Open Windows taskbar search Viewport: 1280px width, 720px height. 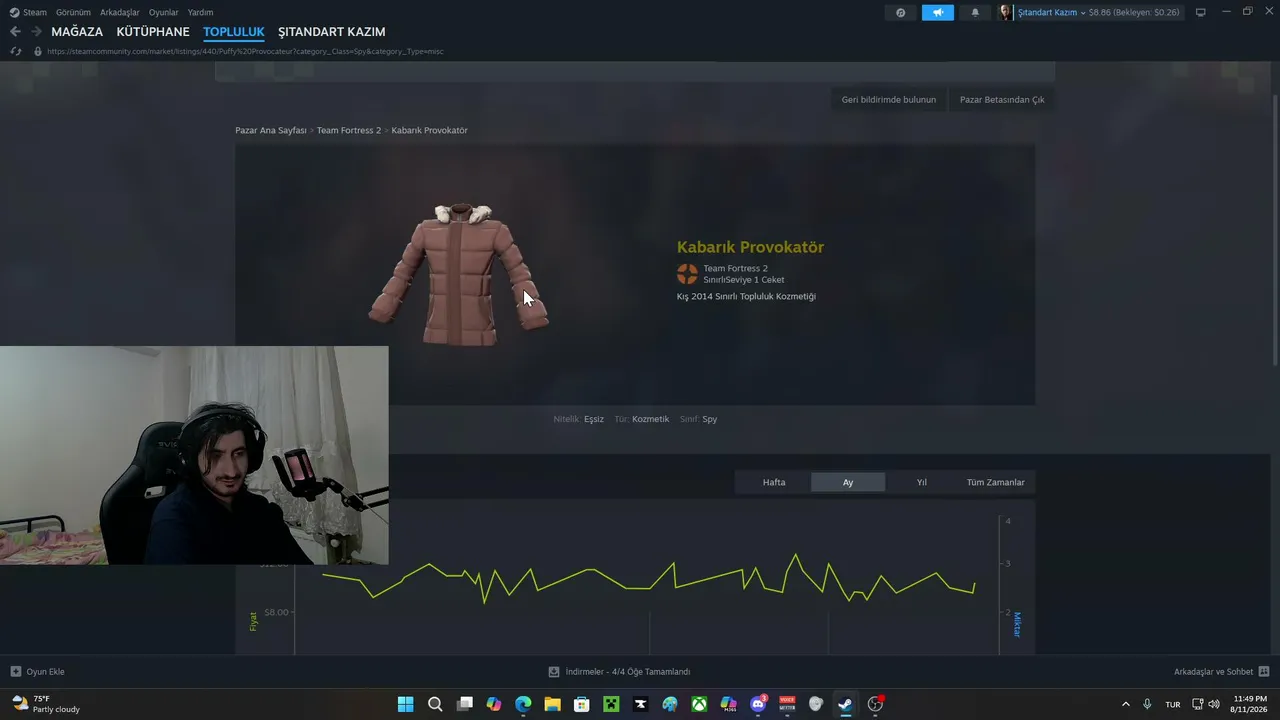pos(435,704)
